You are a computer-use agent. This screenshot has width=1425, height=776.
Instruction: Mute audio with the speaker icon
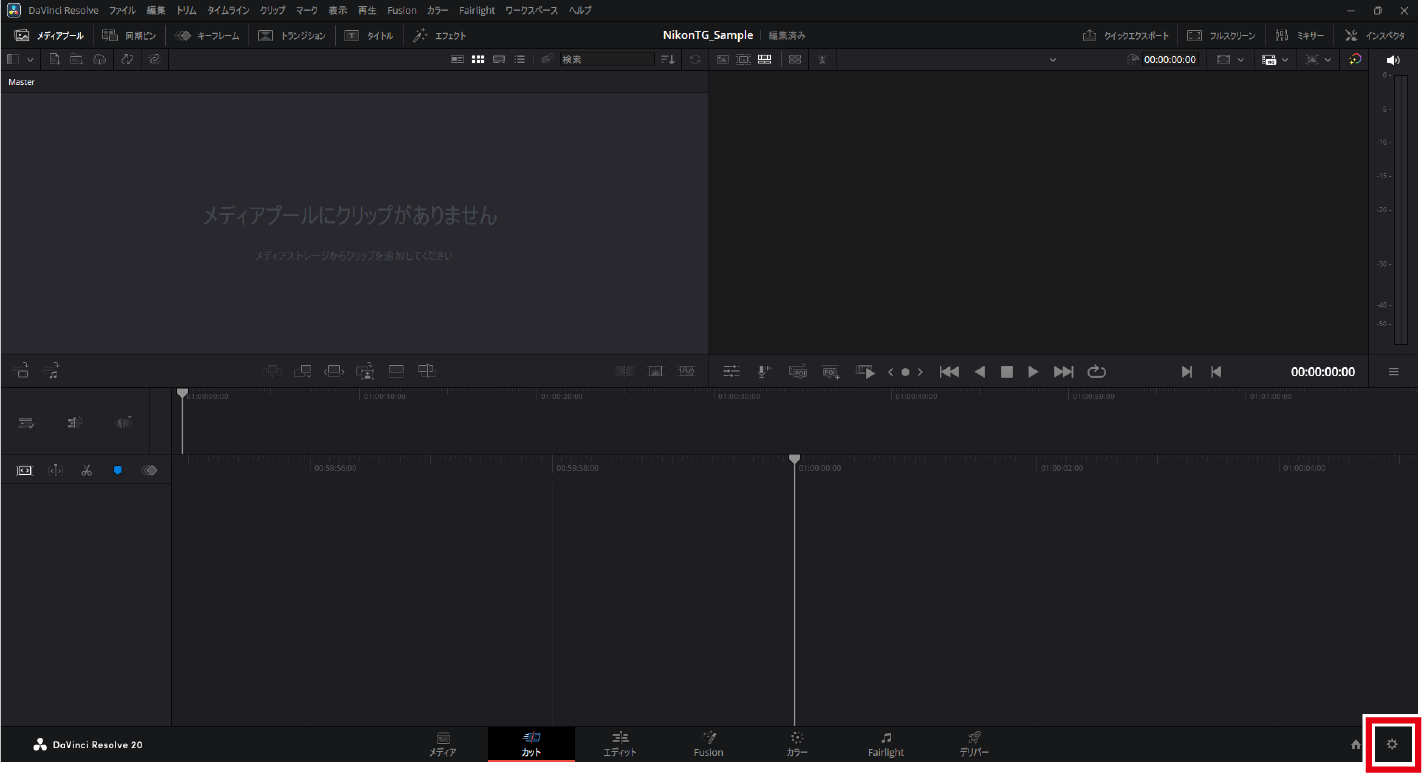(1393, 60)
